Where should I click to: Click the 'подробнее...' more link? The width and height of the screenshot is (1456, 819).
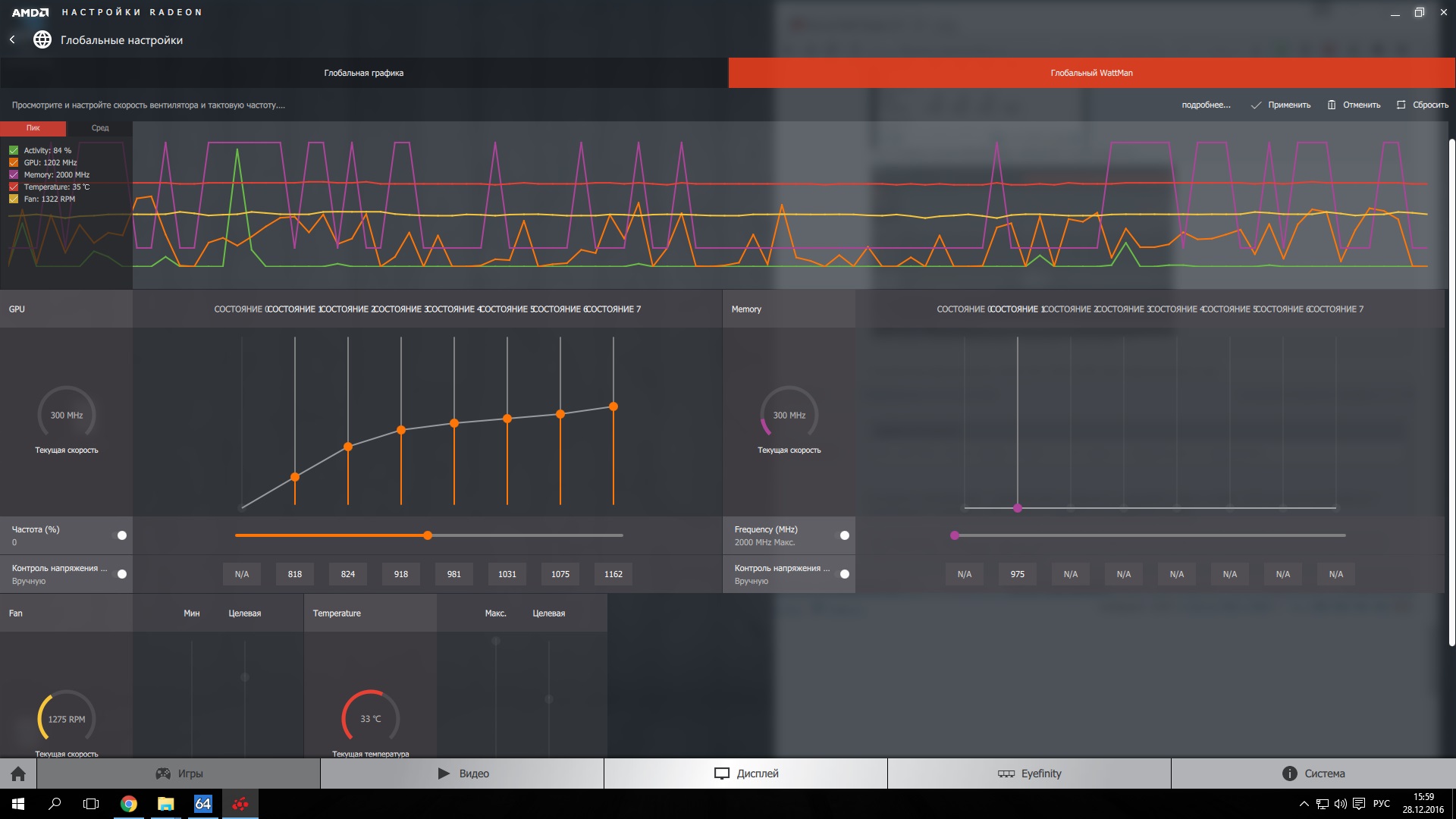click(x=1206, y=105)
